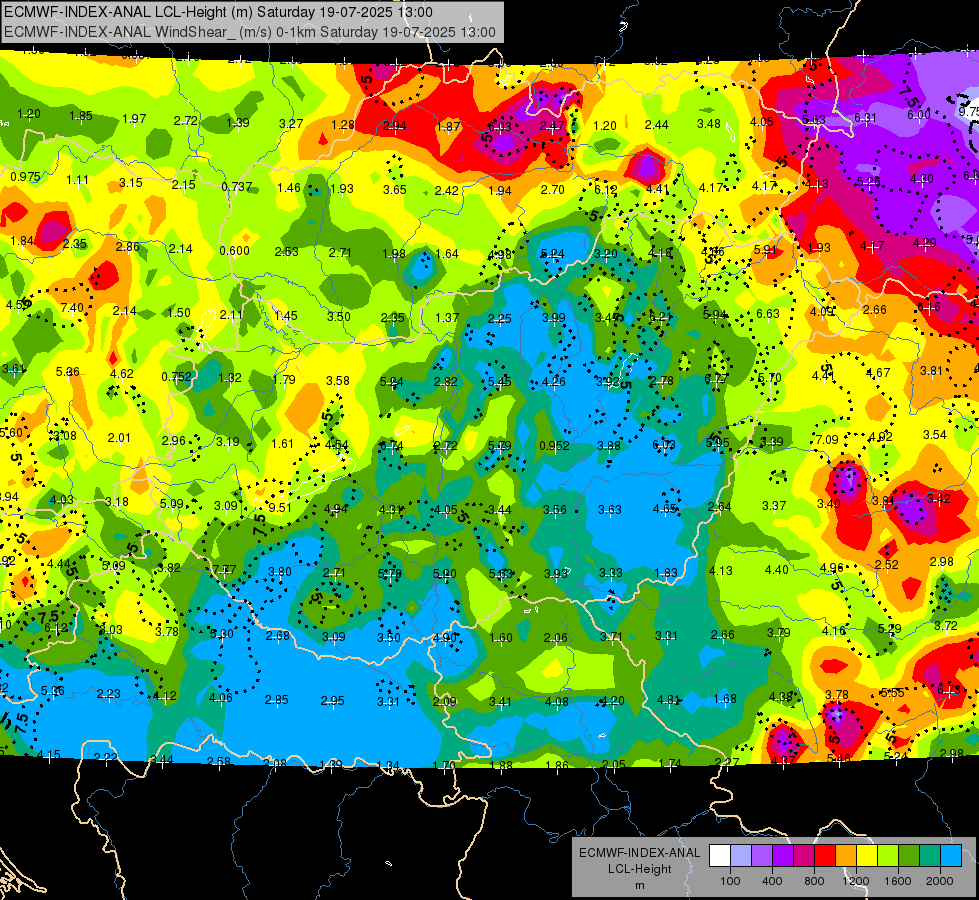This screenshot has width=979, height=900.
Task: Click the wind shear value 1.85
Action: click(x=81, y=116)
